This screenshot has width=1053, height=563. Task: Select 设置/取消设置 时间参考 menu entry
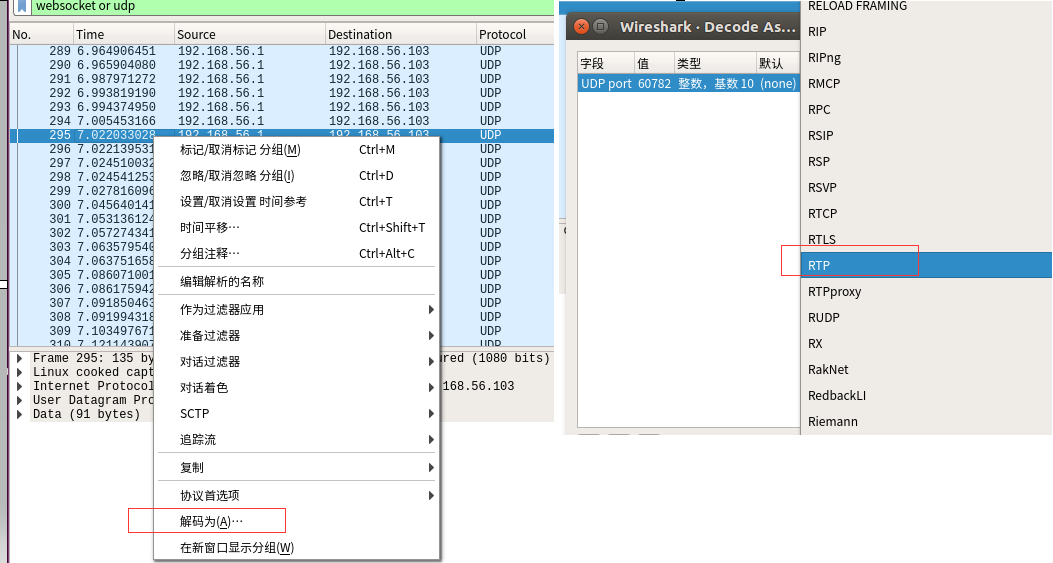point(297,202)
